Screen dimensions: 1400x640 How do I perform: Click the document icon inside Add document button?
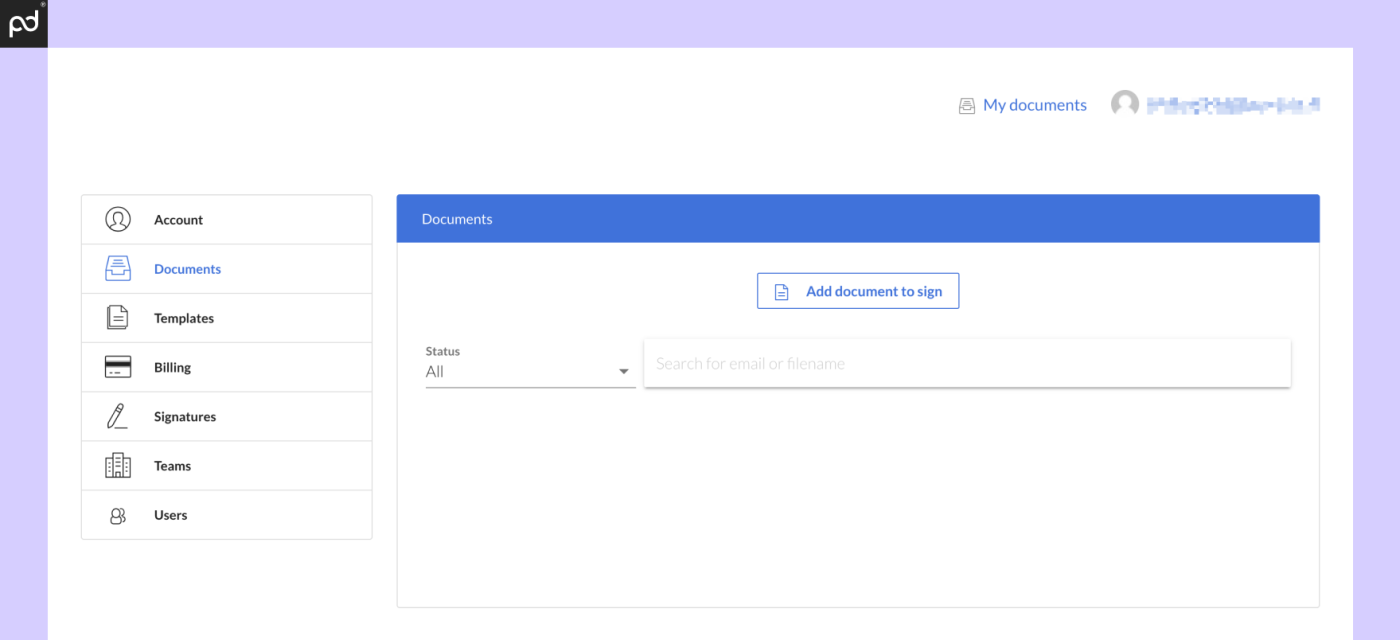coord(781,290)
